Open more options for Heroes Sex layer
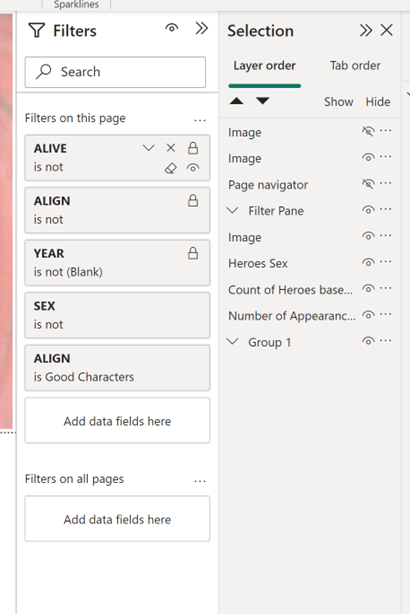The height and width of the screenshot is (614, 410). (x=385, y=262)
